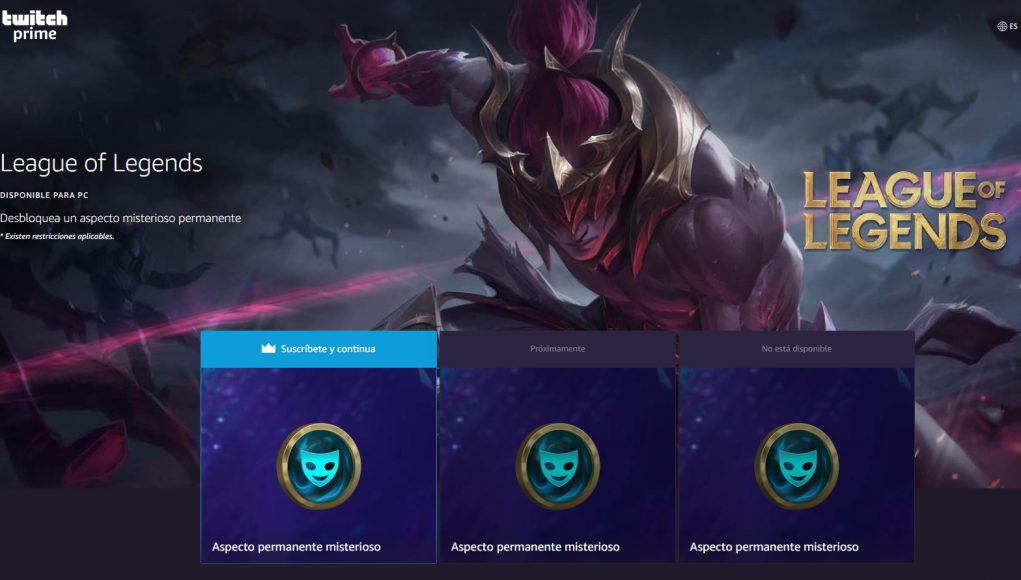This screenshot has width=1021, height=580.
Task: Select the mask icon in the Suscríbete card
Action: [x=319, y=466]
